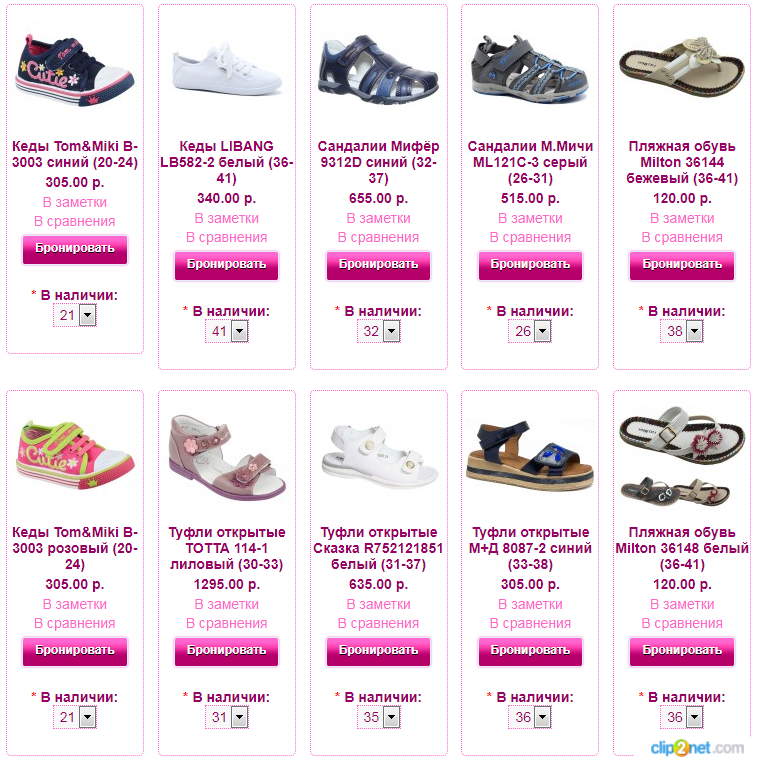Open the Сандалии Мифёр 9312D синий title
759x759 pixels.
pos(379,162)
